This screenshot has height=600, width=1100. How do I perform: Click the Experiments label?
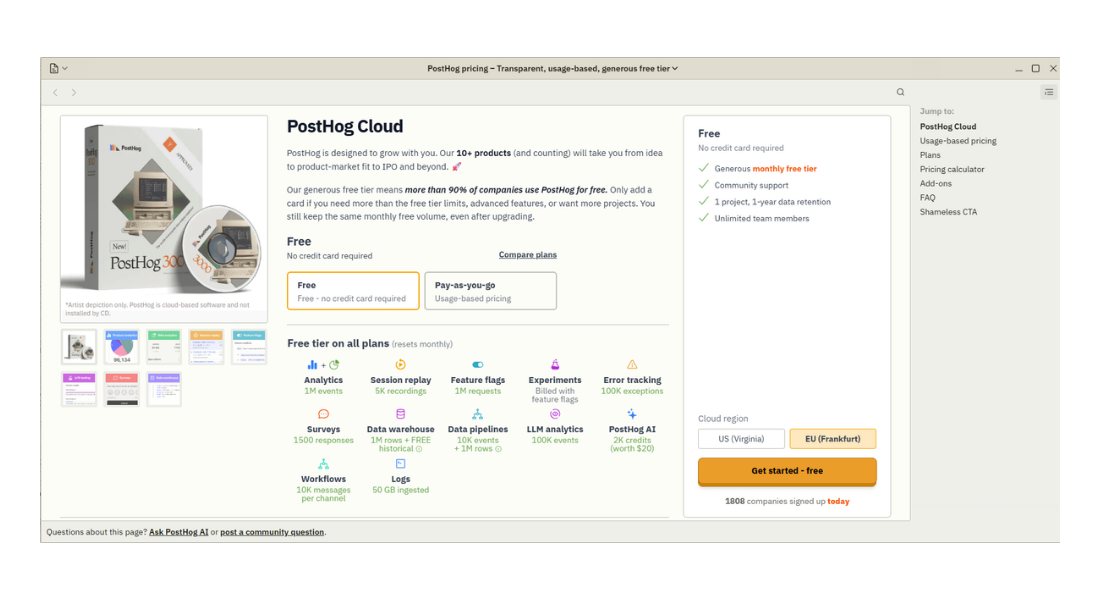pyautogui.click(x=555, y=380)
